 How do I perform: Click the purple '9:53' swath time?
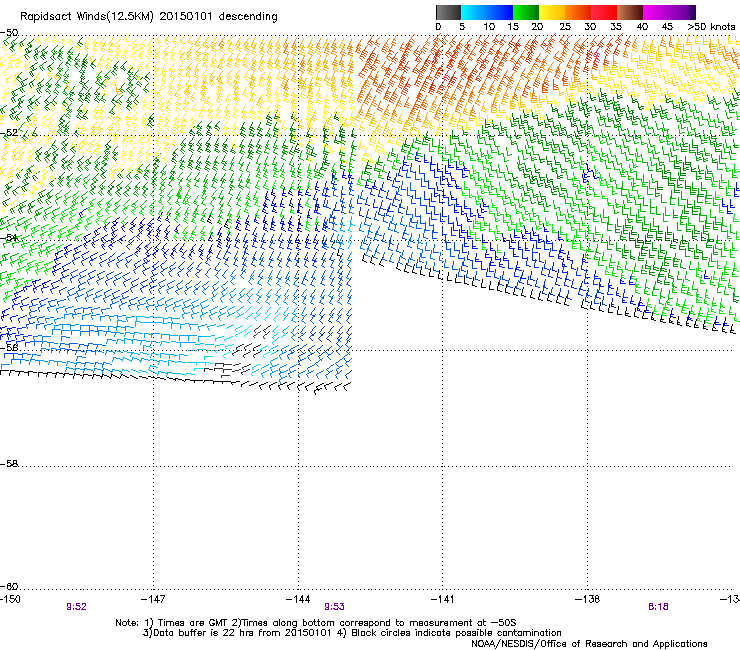click(x=334, y=607)
